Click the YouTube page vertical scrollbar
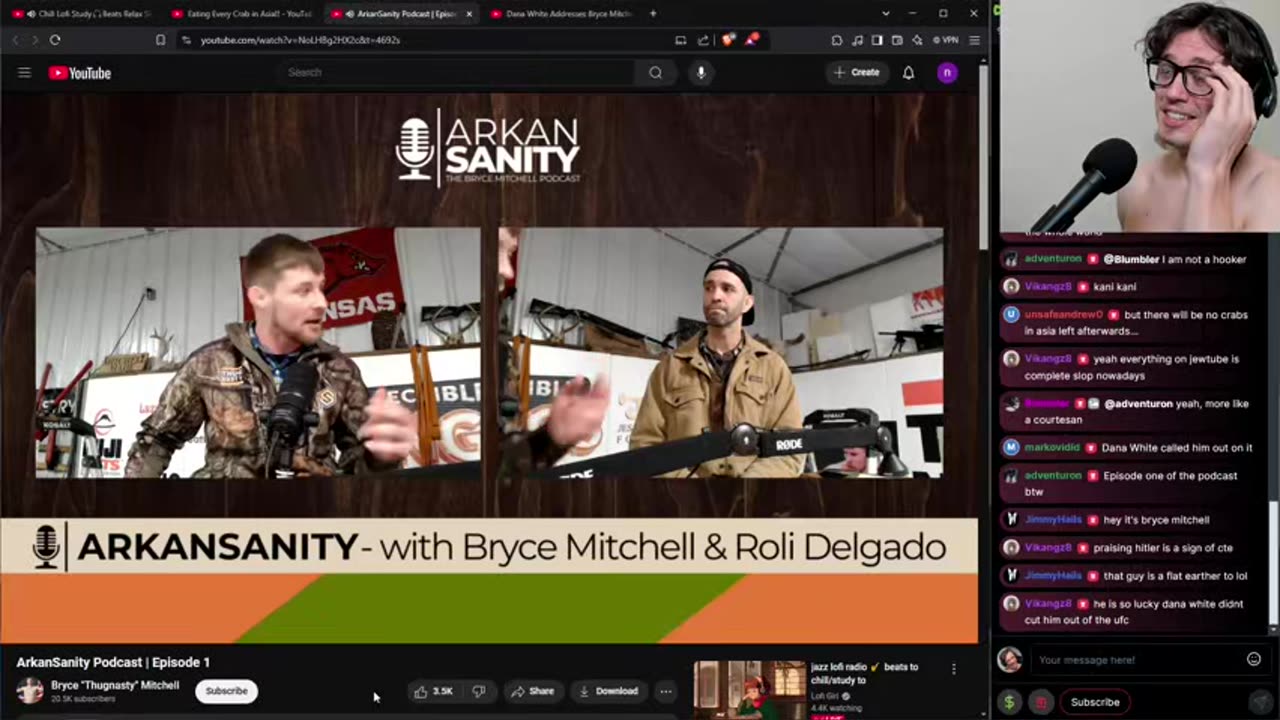This screenshot has height=720, width=1280. click(x=983, y=160)
